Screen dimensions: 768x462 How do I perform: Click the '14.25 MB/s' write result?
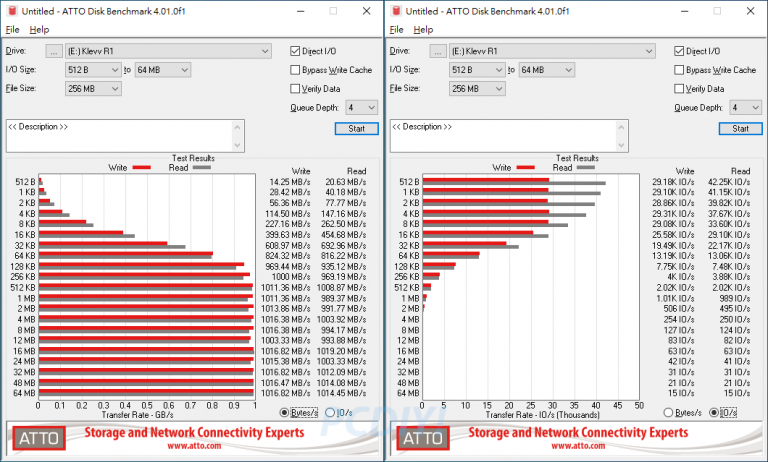pyautogui.click(x=290, y=182)
